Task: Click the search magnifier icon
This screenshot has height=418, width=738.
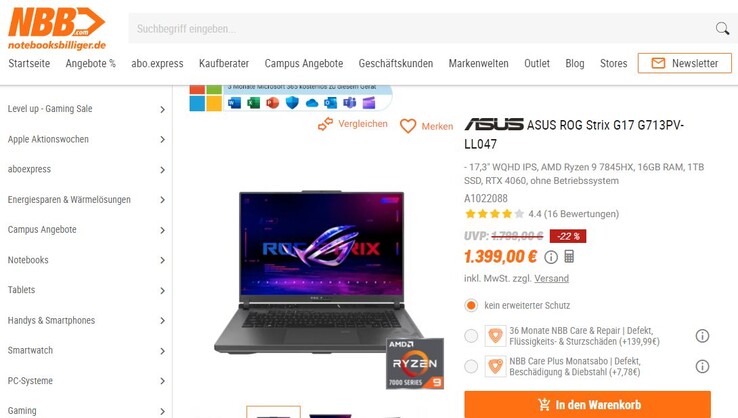Action: (722, 29)
